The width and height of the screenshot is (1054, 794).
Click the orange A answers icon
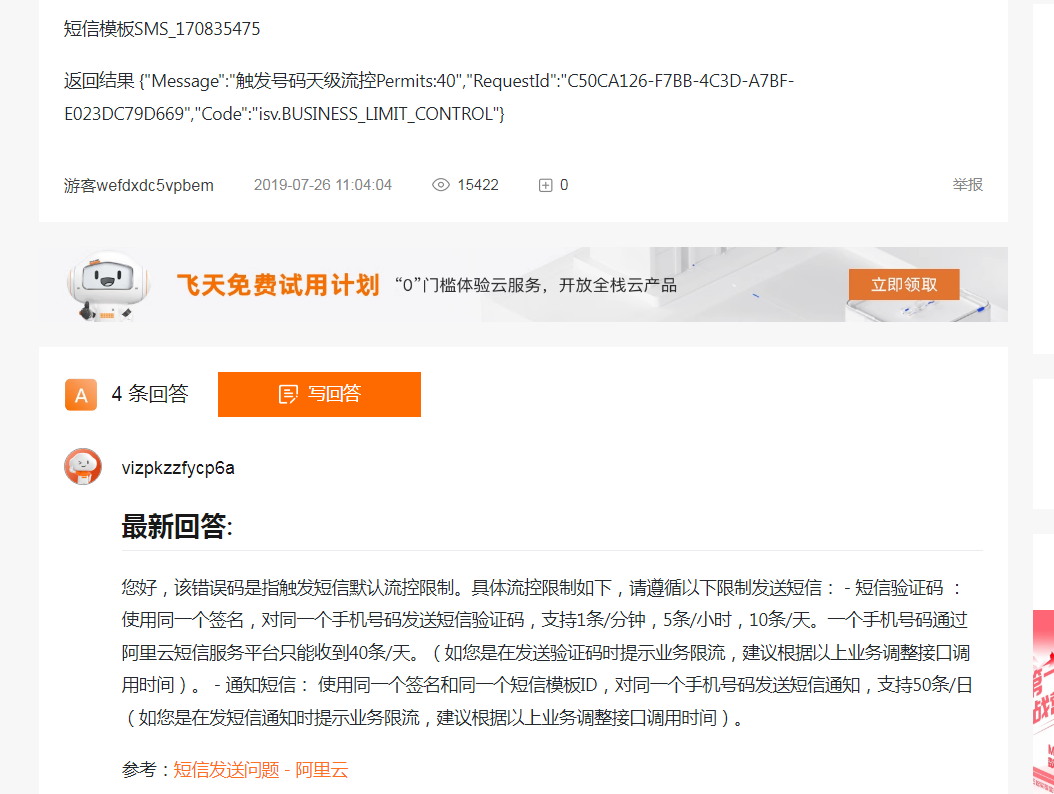[81, 395]
